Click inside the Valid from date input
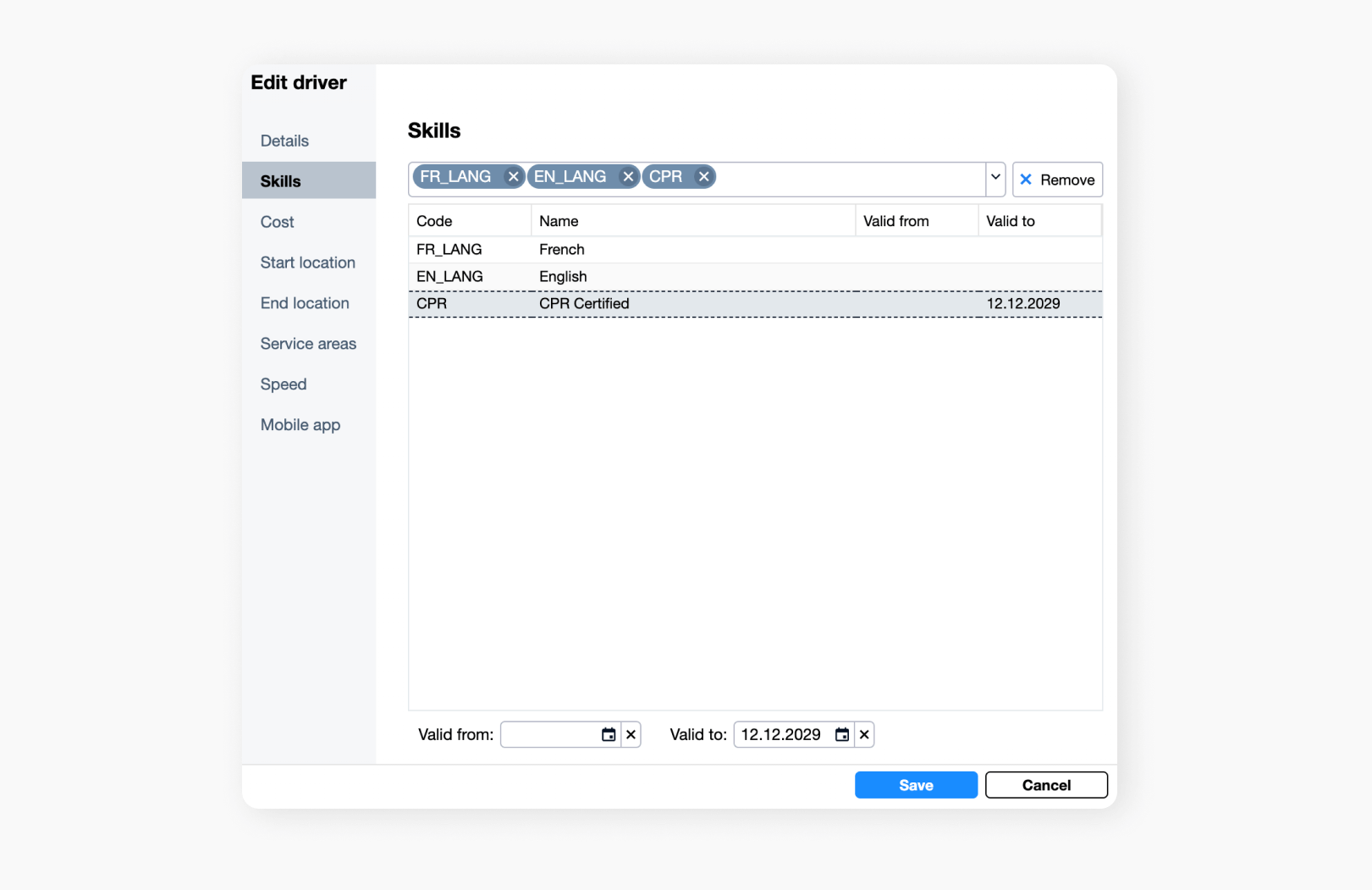 550,734
